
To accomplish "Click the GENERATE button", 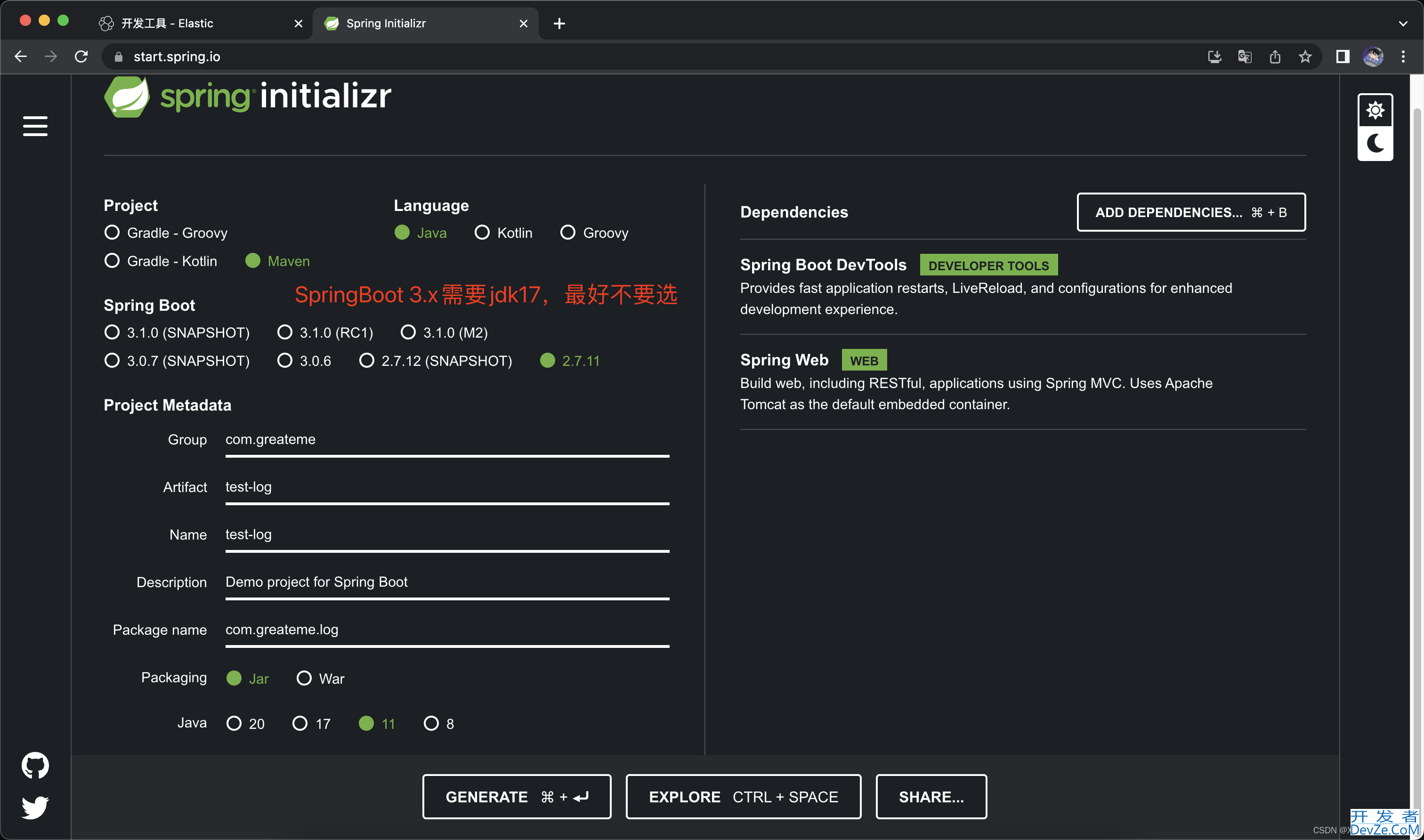I will [516, 796].
